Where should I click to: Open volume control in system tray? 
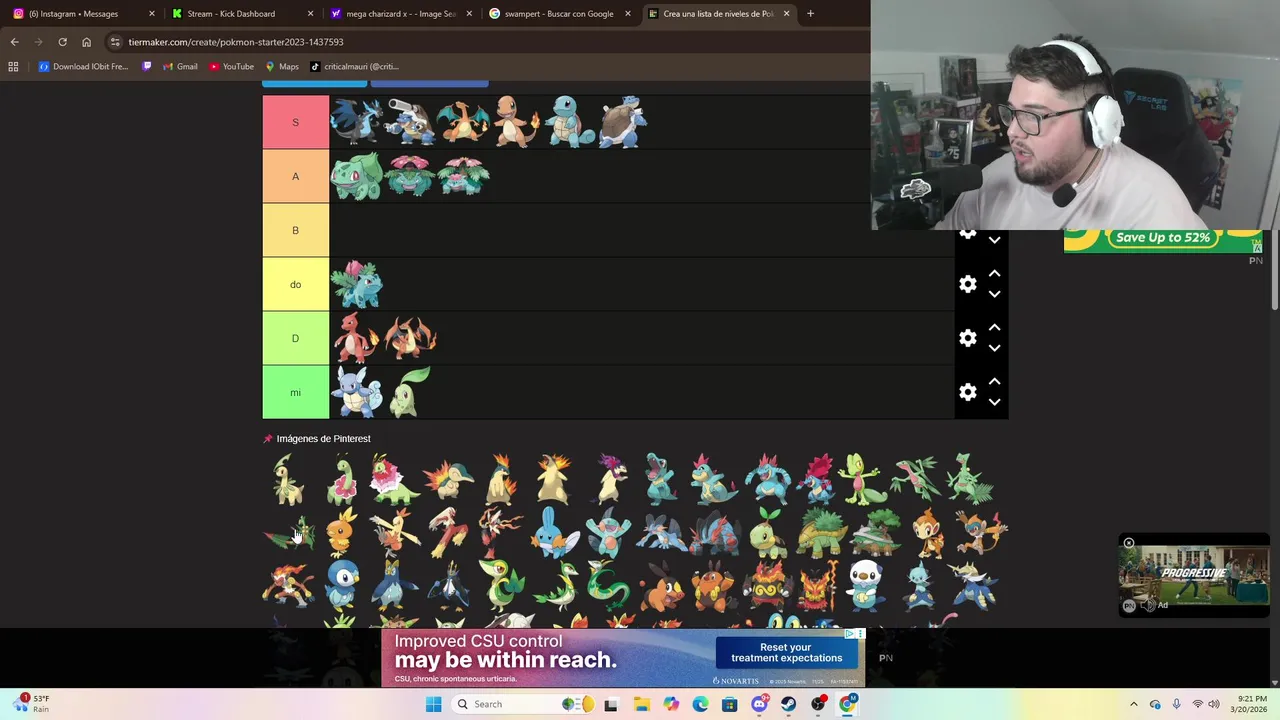(1214, 704)
